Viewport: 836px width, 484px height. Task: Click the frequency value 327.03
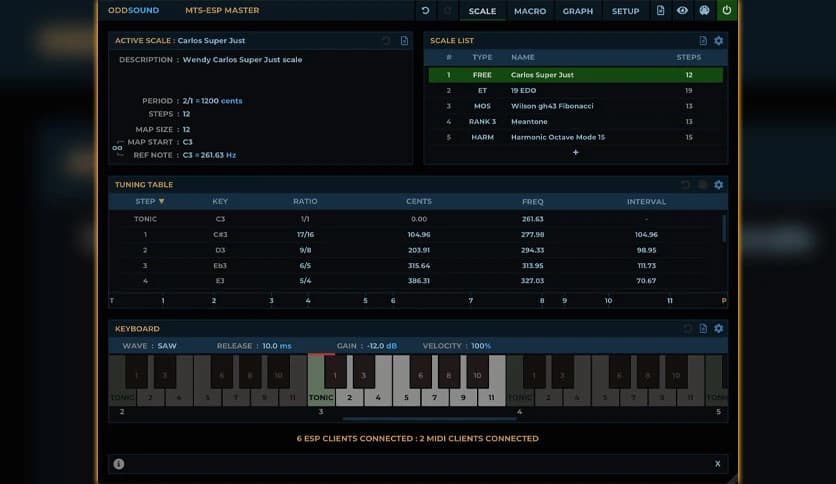[533, 281]
